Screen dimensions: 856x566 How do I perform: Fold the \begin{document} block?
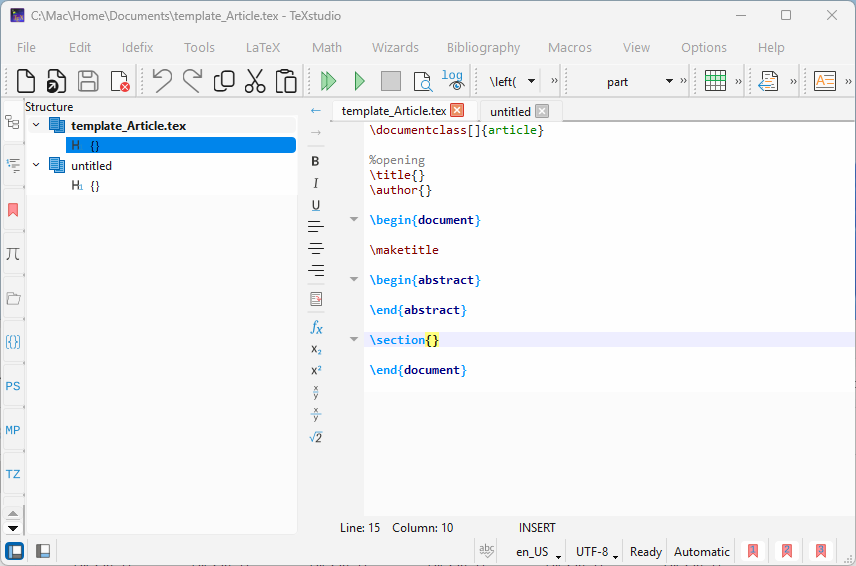pos(354,219)
